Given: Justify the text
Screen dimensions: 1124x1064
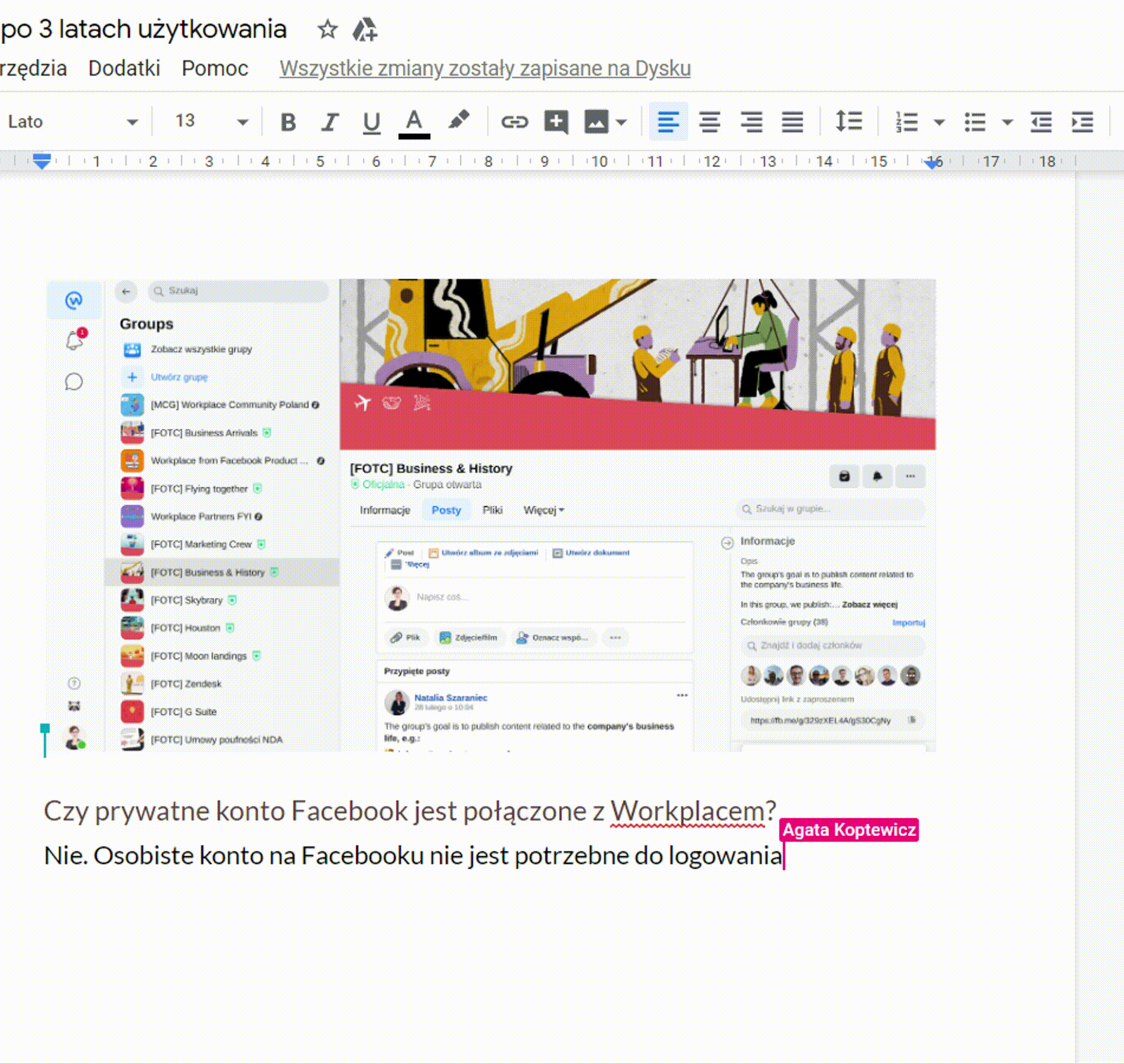Looking at the screenshot, I should click(x=792, y=122).
